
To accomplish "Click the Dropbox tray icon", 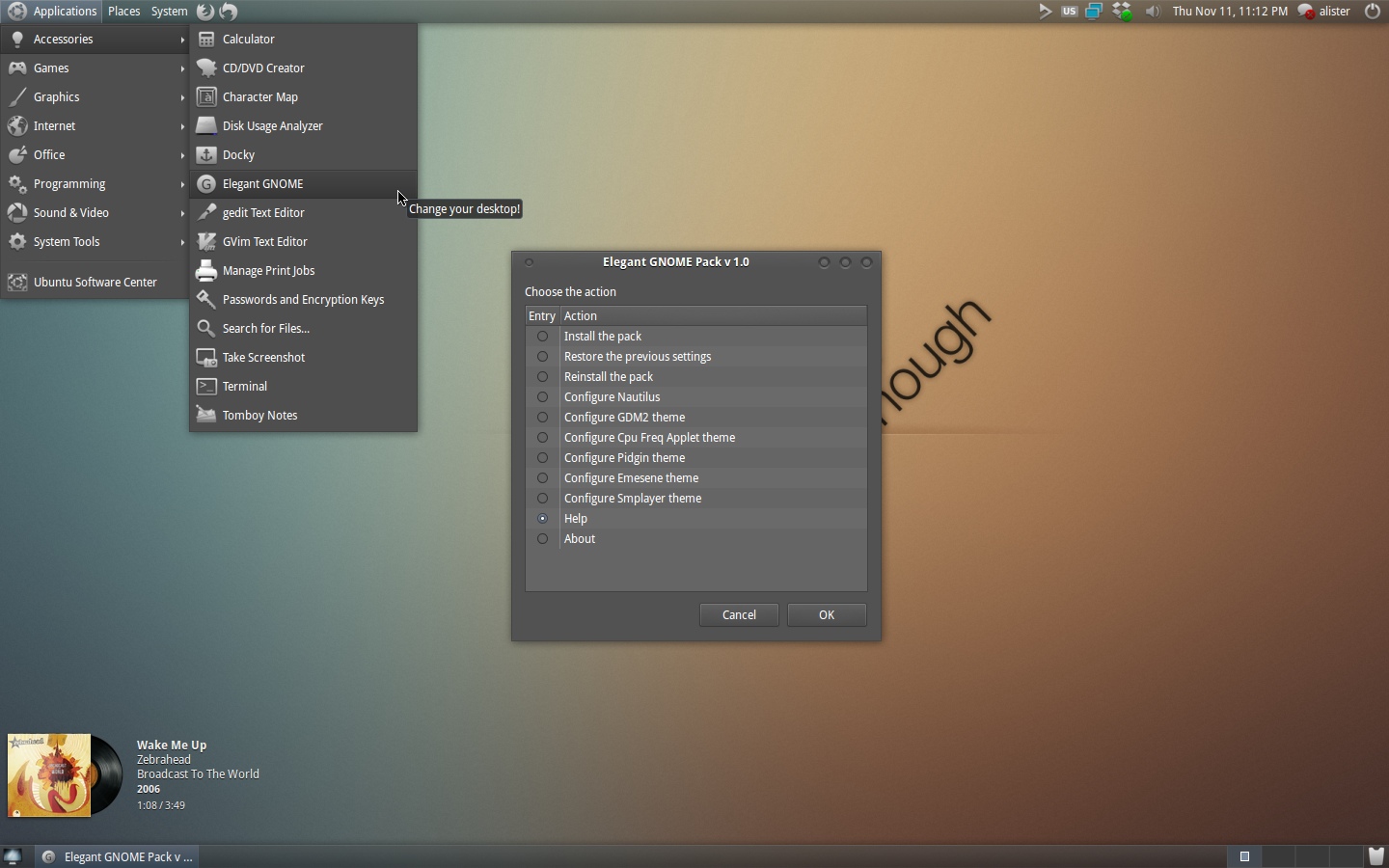I will click(x=1122, y=12).
